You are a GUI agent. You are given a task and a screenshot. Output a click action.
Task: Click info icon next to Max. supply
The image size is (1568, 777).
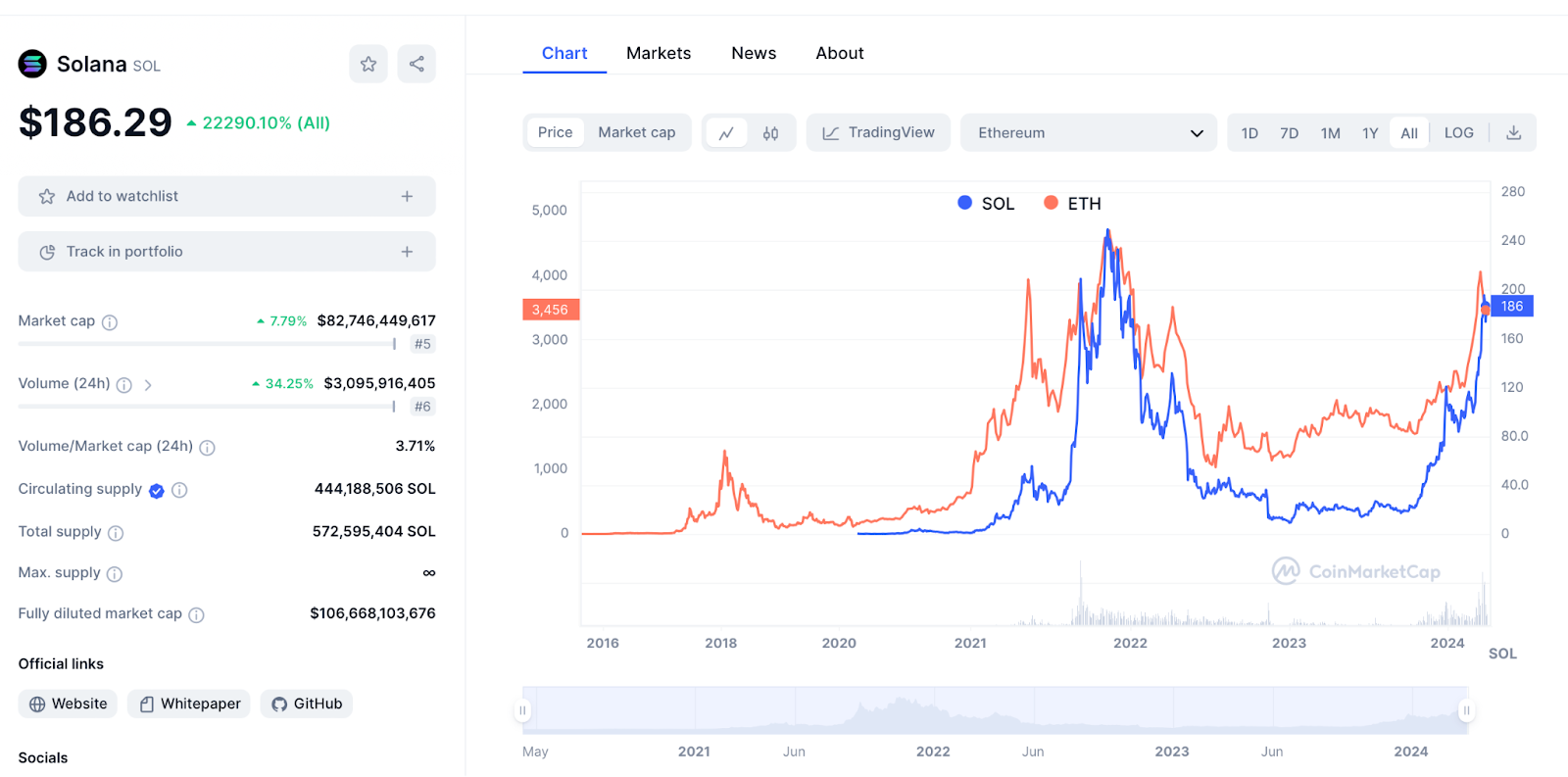pyautogui.click(x=115, y=574)
